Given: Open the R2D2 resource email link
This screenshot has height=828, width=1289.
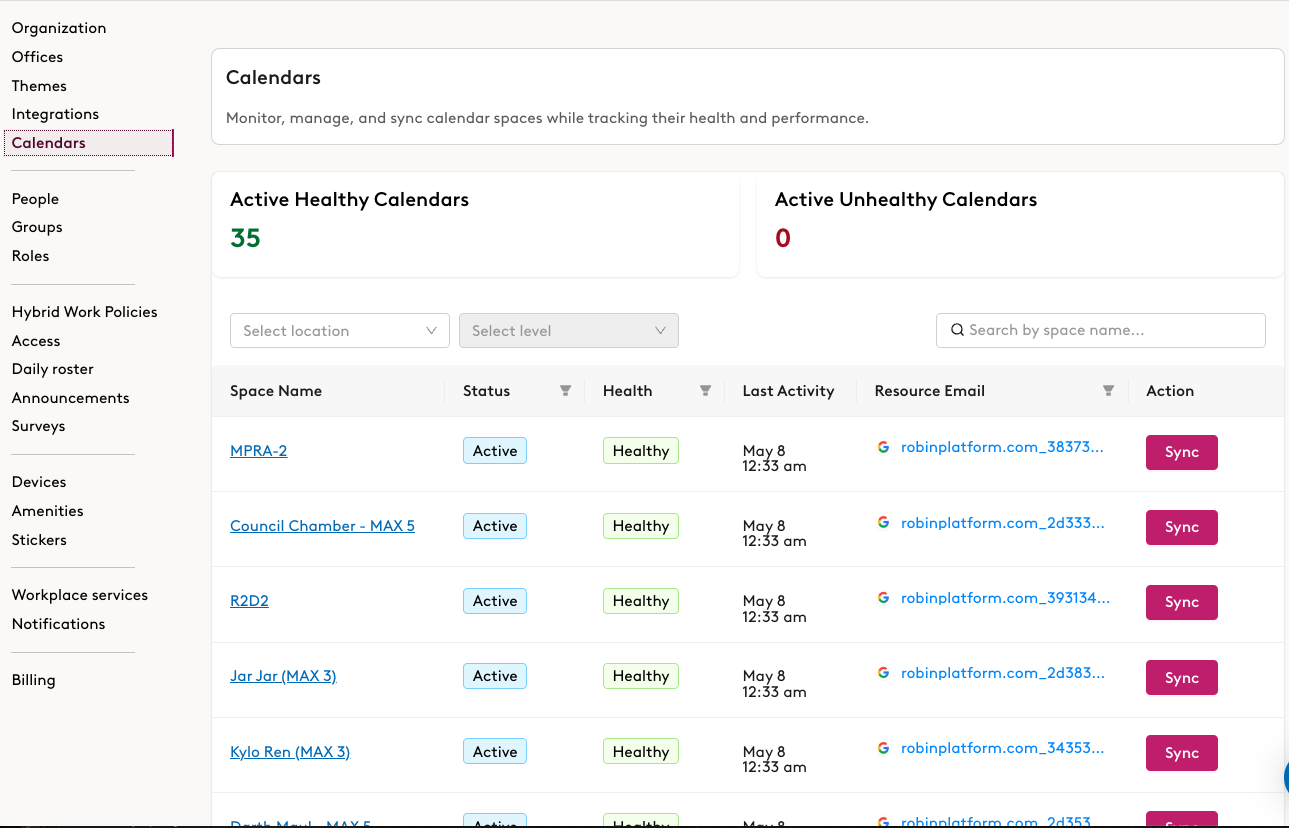Looking at the screenshot, I should (x=1005, y=598).
